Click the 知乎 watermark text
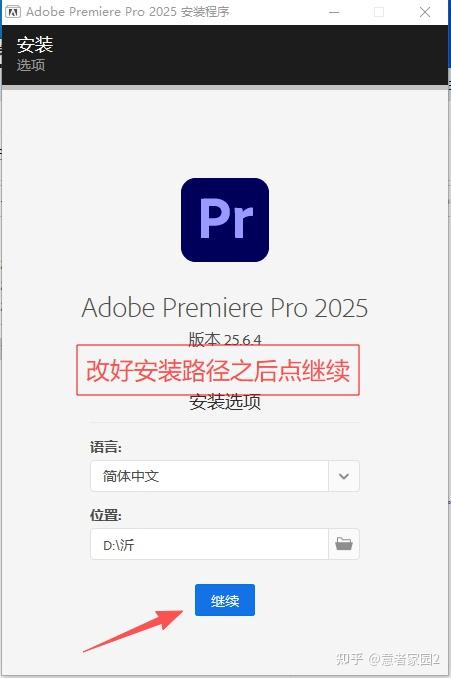The image size is (451, 678). 349,659
